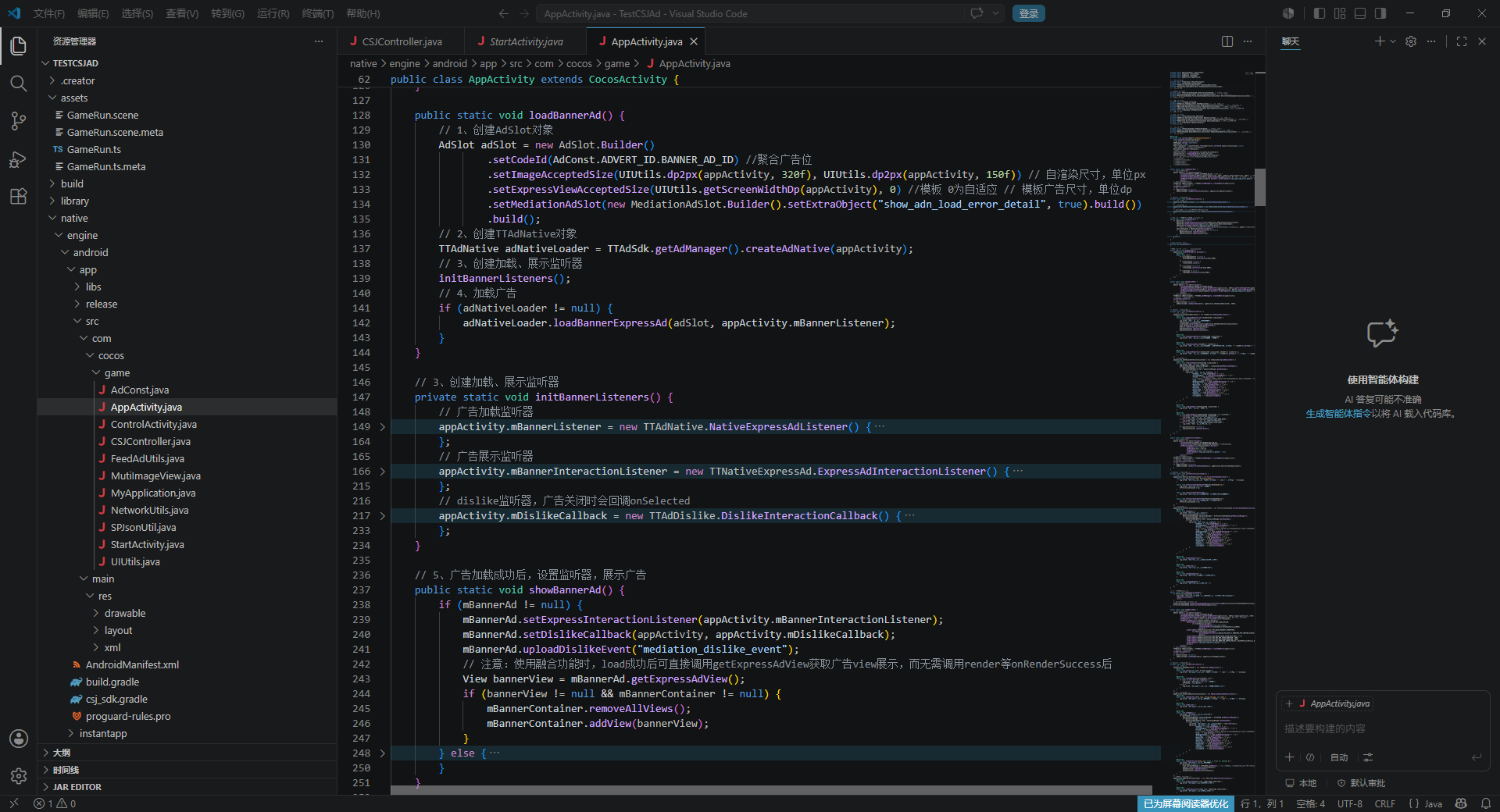The image size is (1500, 812).
Task: Open chat settings gear icon
Action: pos(1411,41)
